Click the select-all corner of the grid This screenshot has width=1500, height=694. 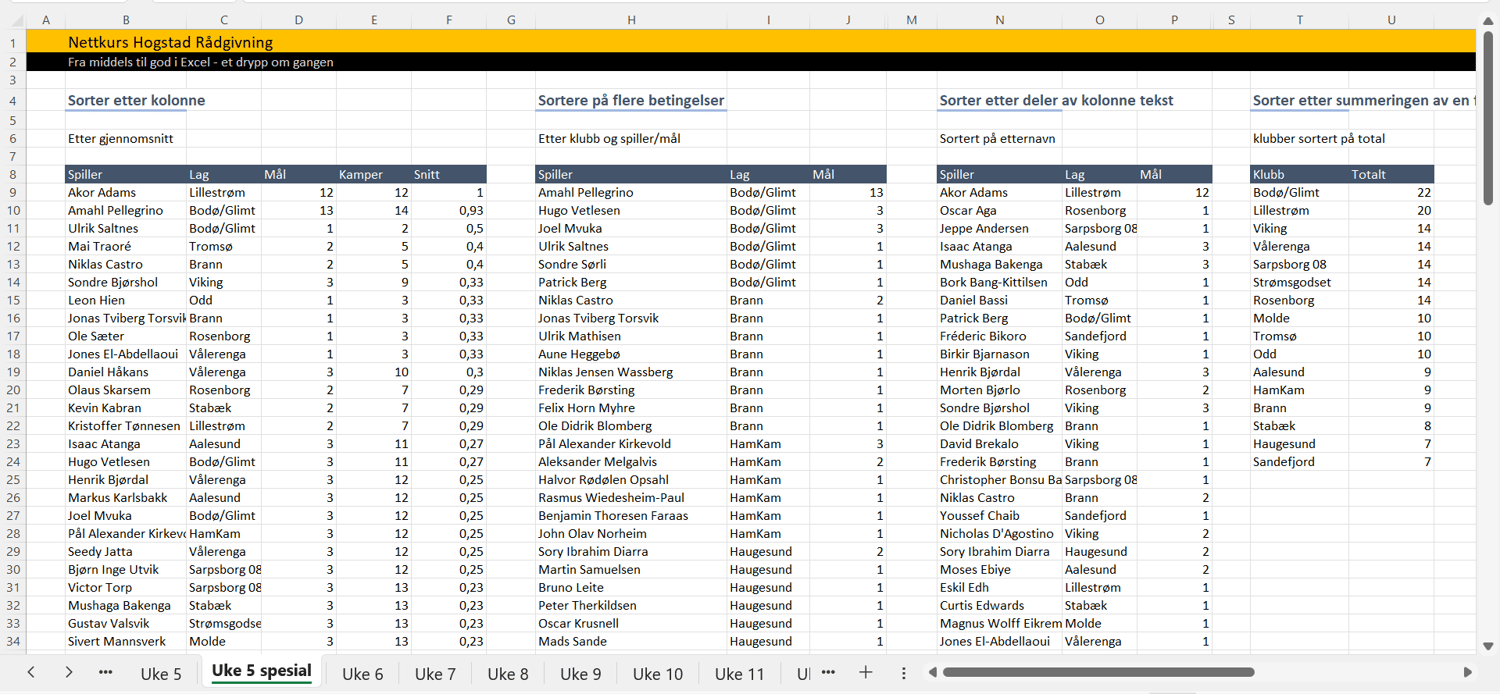click(13, 20)
